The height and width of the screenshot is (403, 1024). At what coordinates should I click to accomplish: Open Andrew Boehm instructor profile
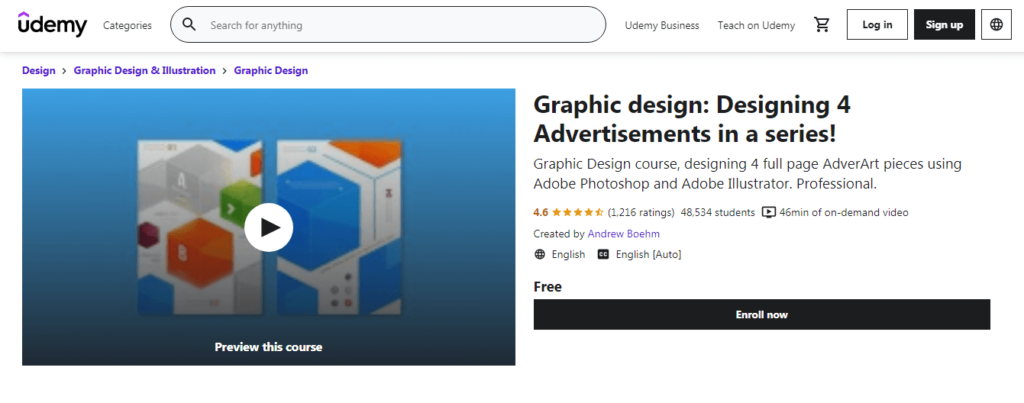pyautogui.click(x=623, y=233)
